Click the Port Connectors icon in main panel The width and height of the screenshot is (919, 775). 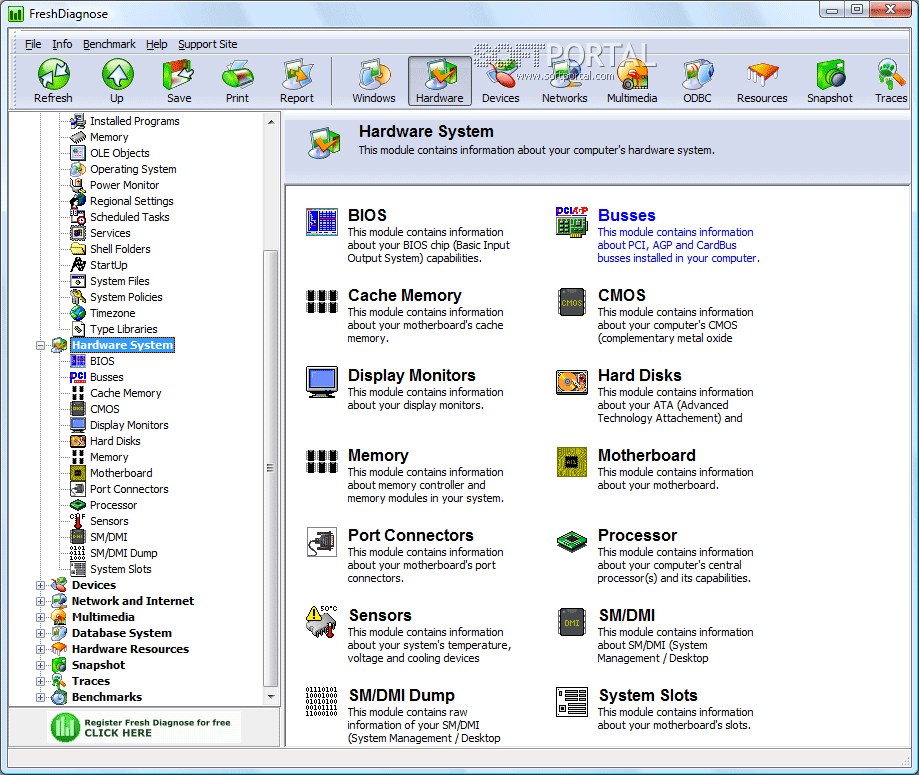(x=322, y=542)
